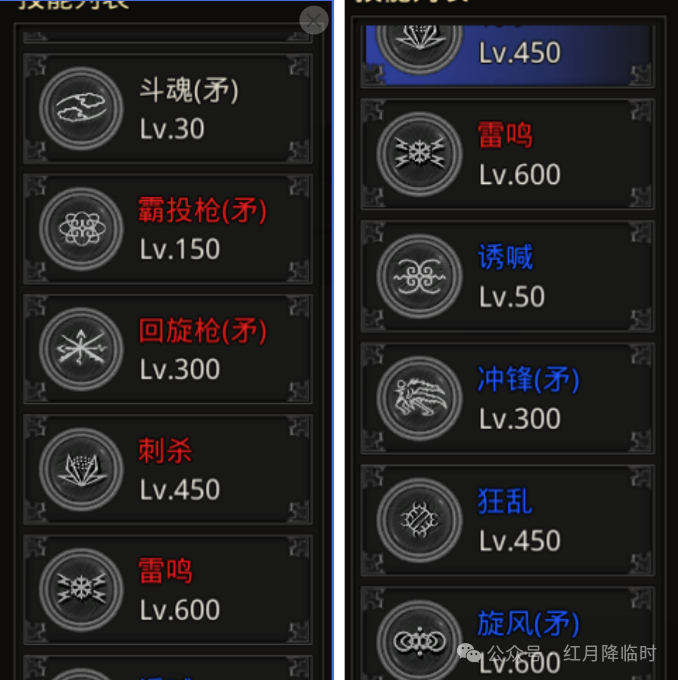Select the 诱喊 skill icon
678x680 pixels.
[419, 276]
